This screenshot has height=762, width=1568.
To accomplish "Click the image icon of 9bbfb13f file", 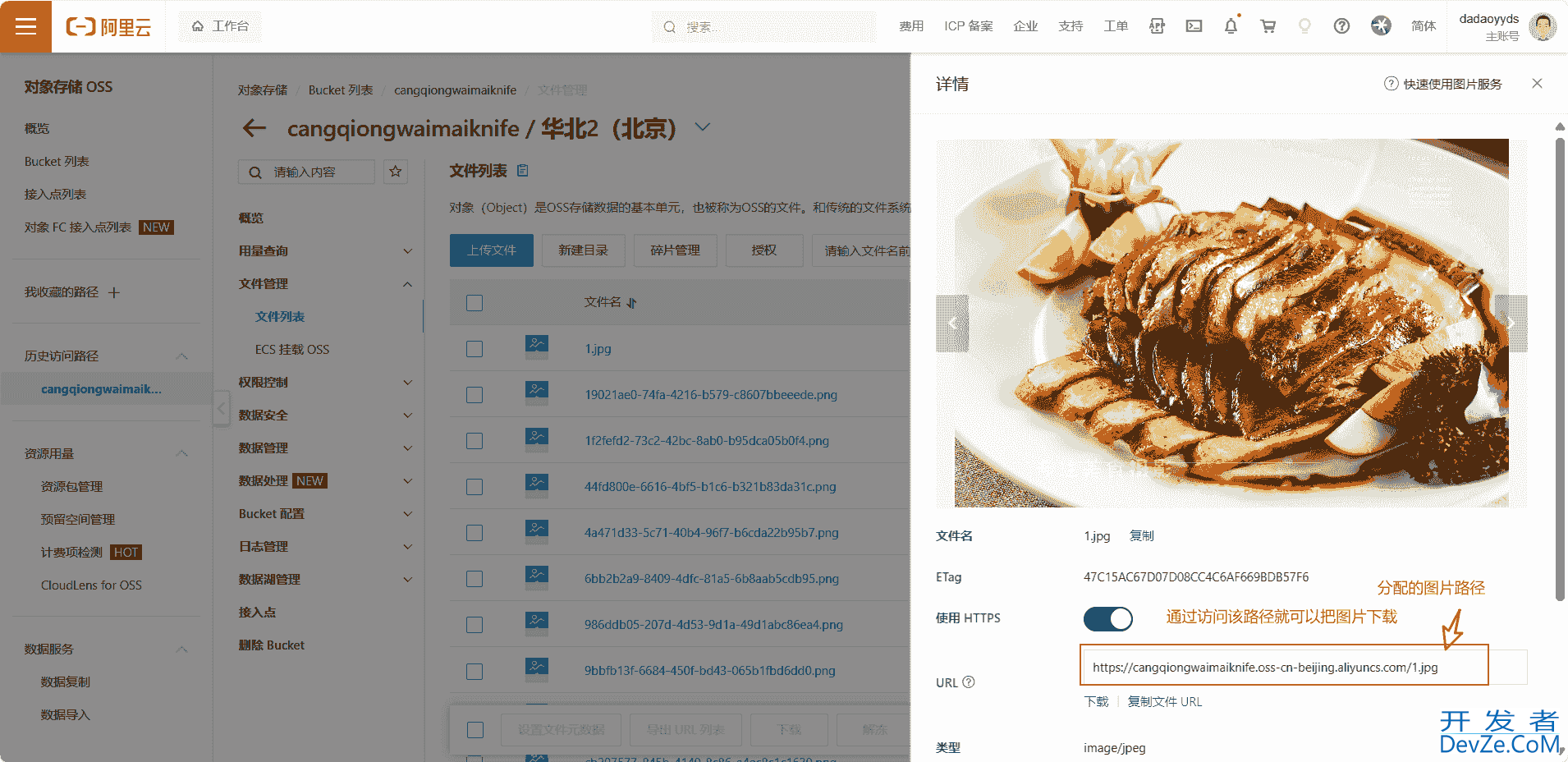I will pyautogui.click(x=537, y=668).
